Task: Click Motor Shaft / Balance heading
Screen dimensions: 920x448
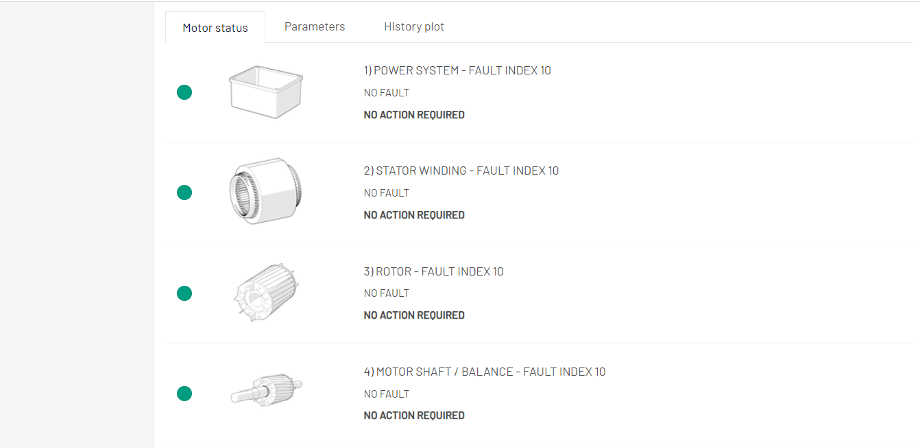Action: (484, 372)
